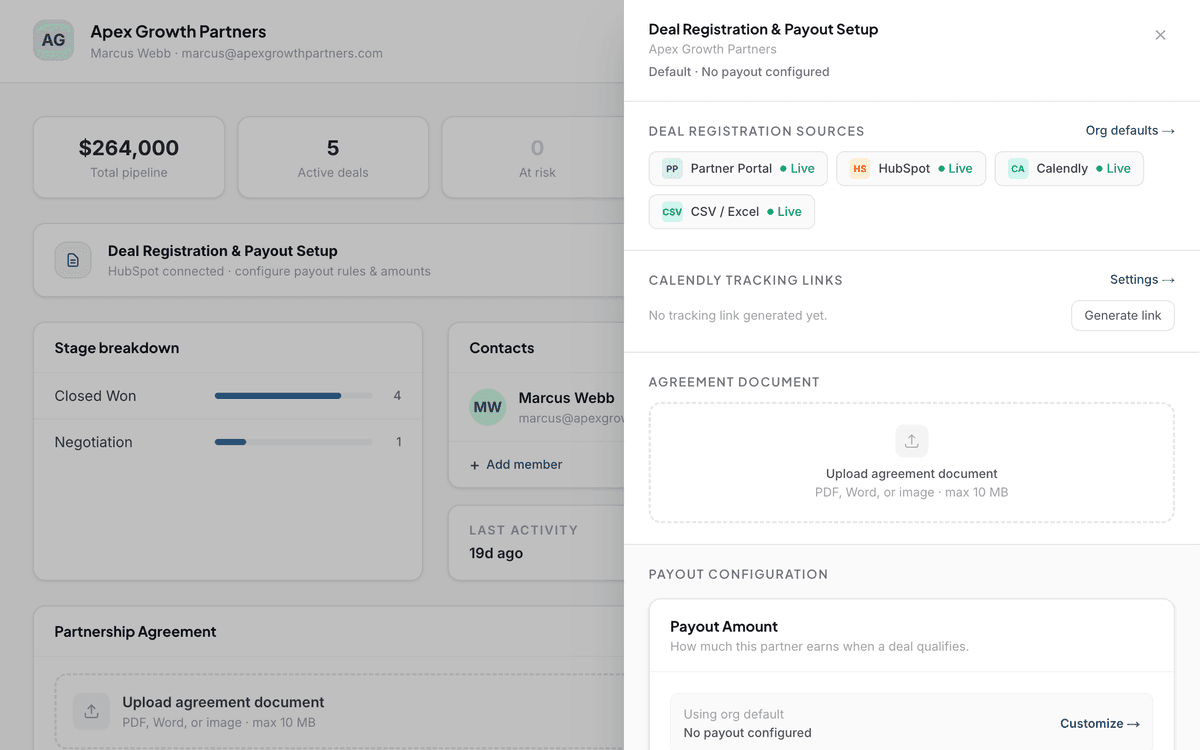
Task: Click the HS HubSpot badge icon
Action: click(859, 169)
